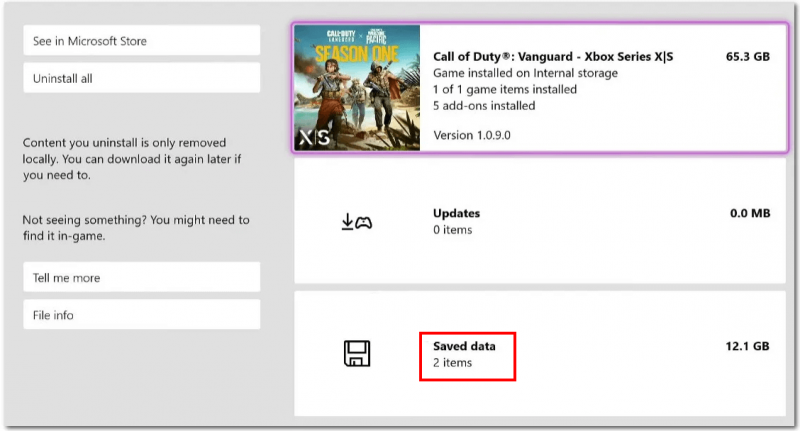800x431 pixels.
Task: Open Tell me more
Action: click(x=141, y=277)
